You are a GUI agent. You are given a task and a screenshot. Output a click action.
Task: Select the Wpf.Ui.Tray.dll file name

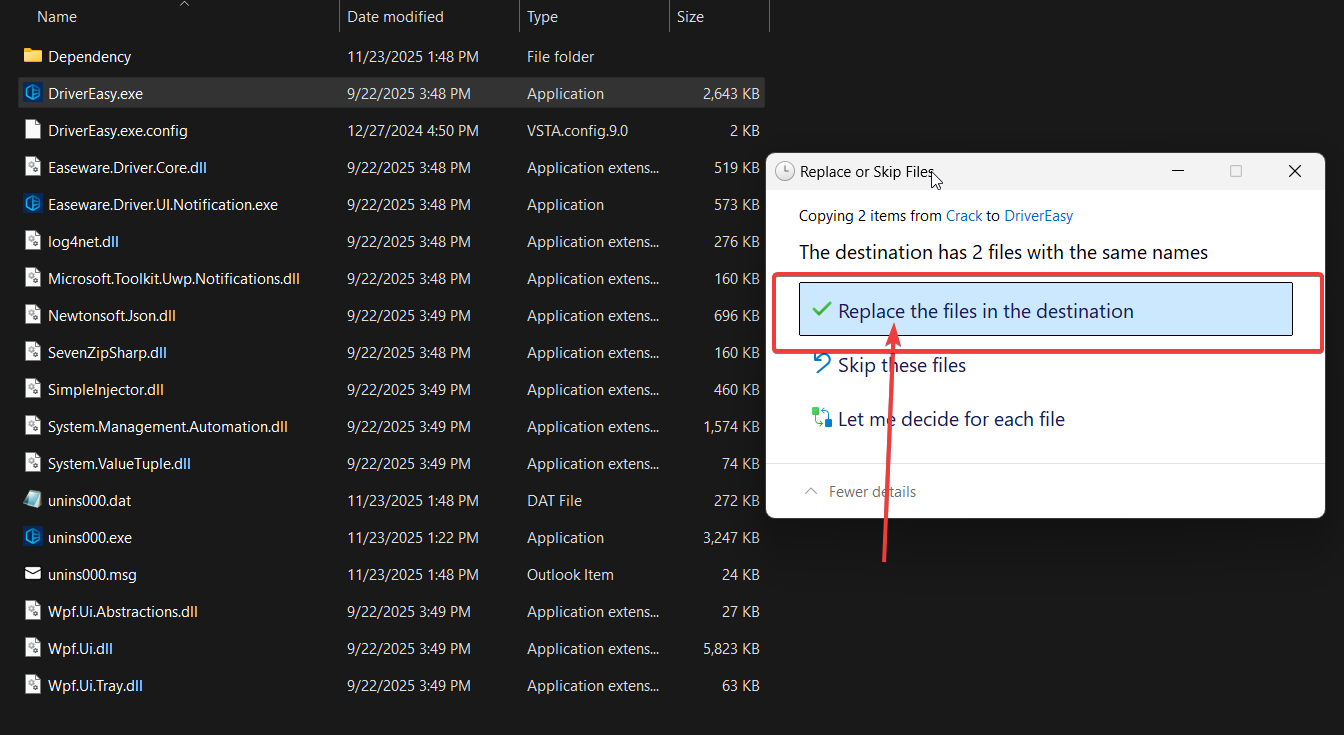tap(95, 686)
